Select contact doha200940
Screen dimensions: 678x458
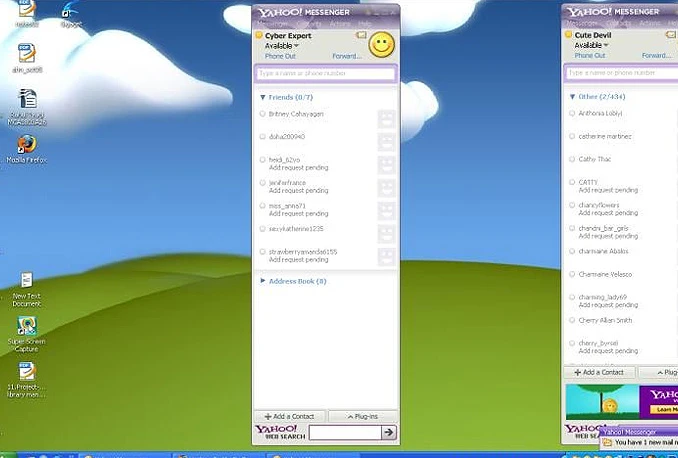click(287, 137)
